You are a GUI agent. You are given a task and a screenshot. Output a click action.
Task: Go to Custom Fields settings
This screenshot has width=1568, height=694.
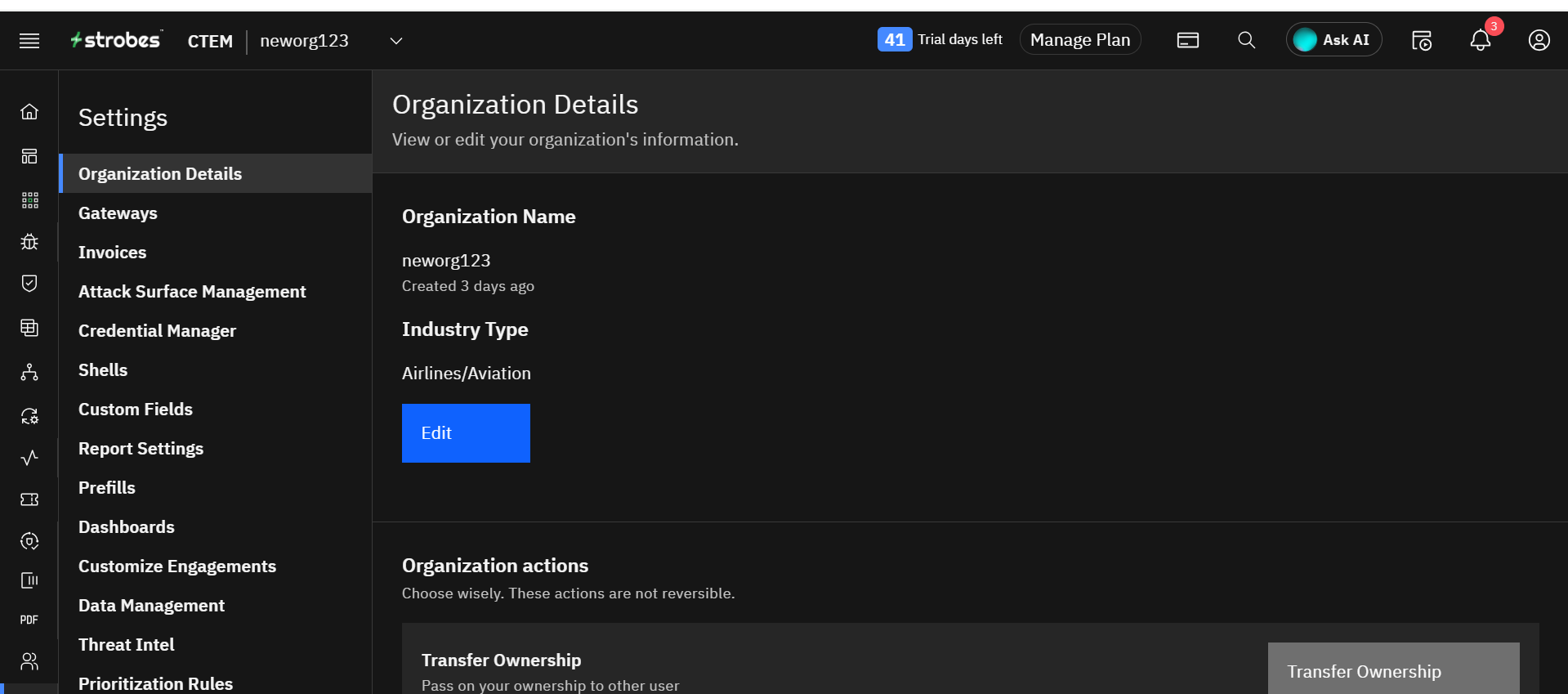click(136, 410)
